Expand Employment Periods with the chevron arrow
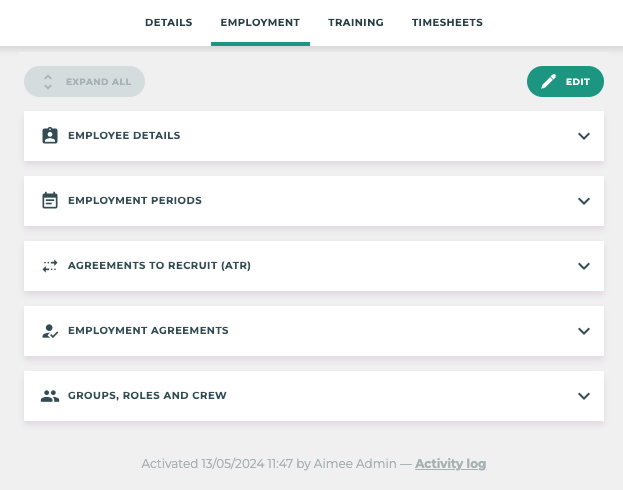The width and height of the screenshot is (623, 490). point(584,201)
